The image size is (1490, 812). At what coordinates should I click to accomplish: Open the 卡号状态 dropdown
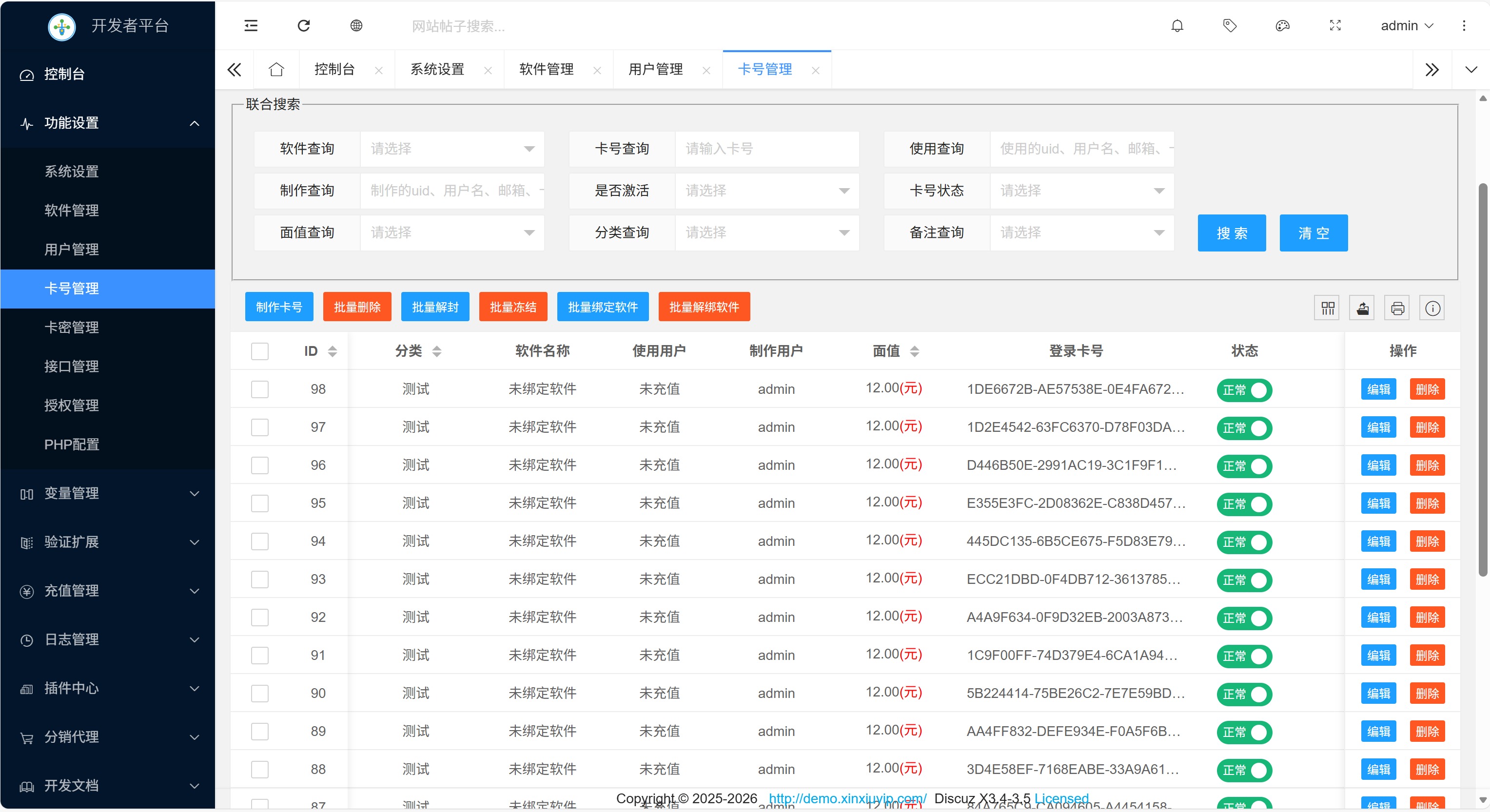click(x=1081, y=191)
